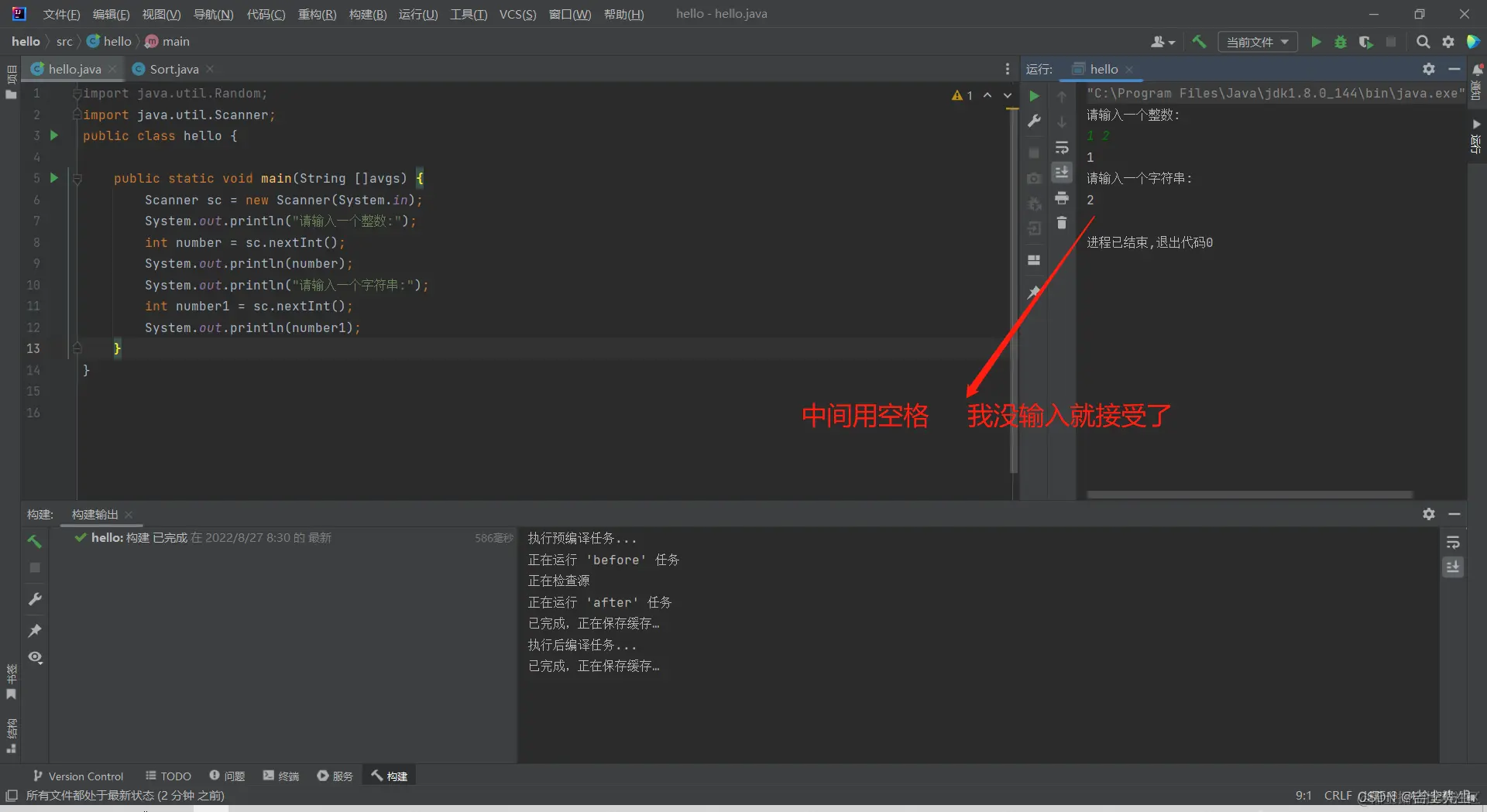Open the VCS(S) menu
1487x812 pixels.
click(x=517, y=14)
